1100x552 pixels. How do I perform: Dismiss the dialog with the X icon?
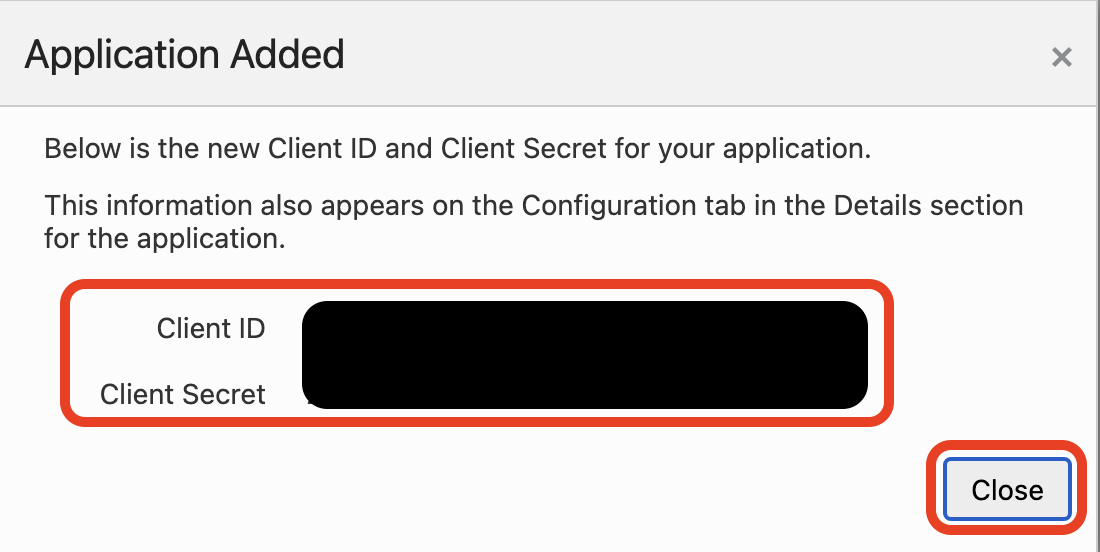click(x=1061, y=57)
